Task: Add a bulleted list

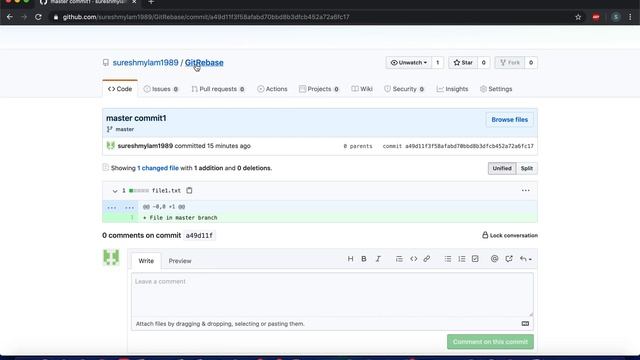Action: point(448,259)
